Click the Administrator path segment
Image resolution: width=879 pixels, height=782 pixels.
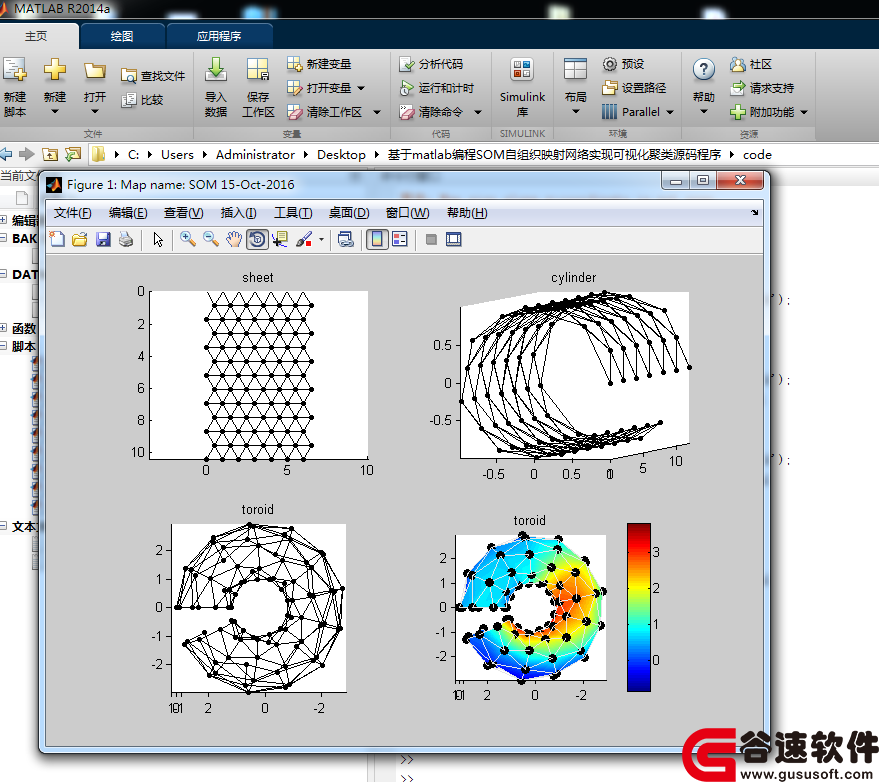pyautogui.click(x=255, y=155)
